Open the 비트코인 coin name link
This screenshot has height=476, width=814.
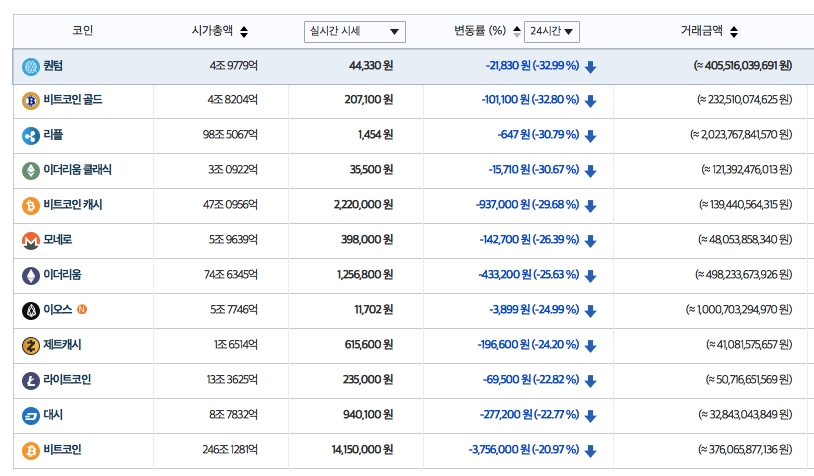coord(62,450)
